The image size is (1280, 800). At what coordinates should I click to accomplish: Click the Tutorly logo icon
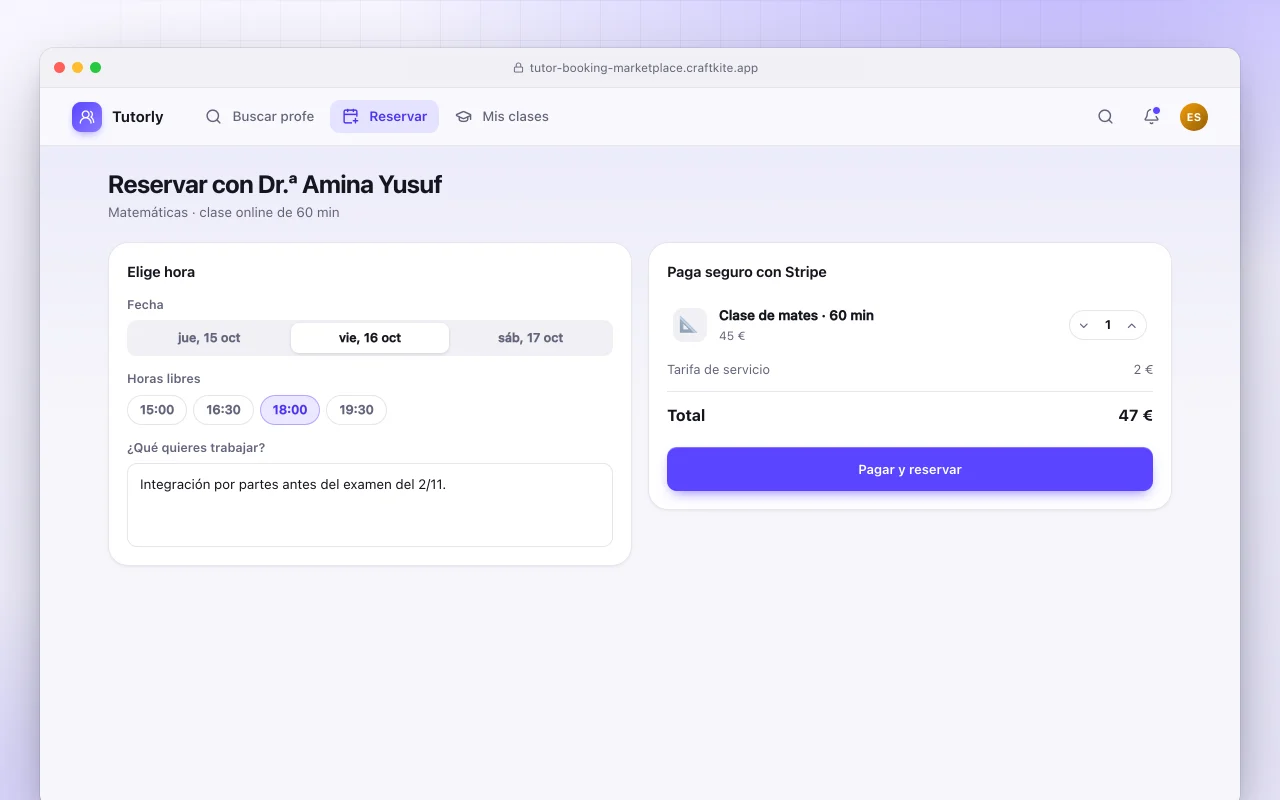point(87,117)
